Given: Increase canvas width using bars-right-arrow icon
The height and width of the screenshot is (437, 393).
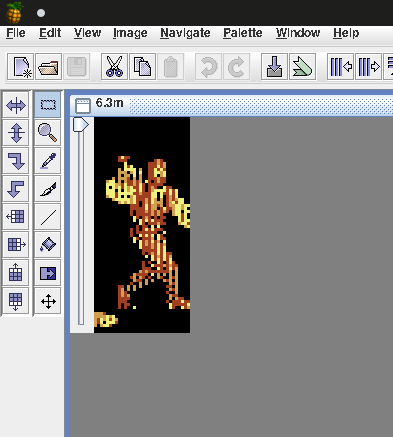Looking at the screenshot, I should pyautogui.click(x=368, y=66).
